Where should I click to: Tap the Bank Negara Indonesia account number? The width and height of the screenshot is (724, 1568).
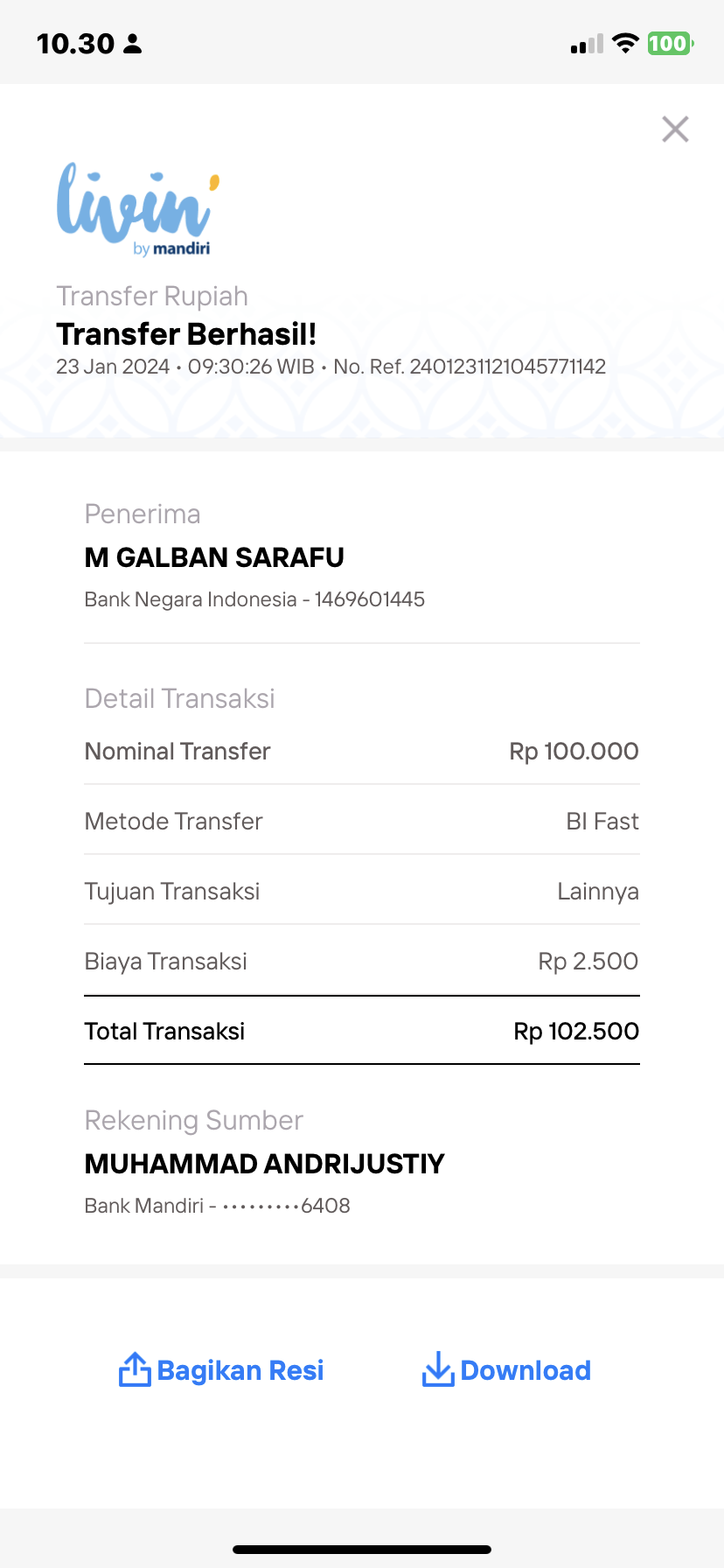click(x=370, y=599)
